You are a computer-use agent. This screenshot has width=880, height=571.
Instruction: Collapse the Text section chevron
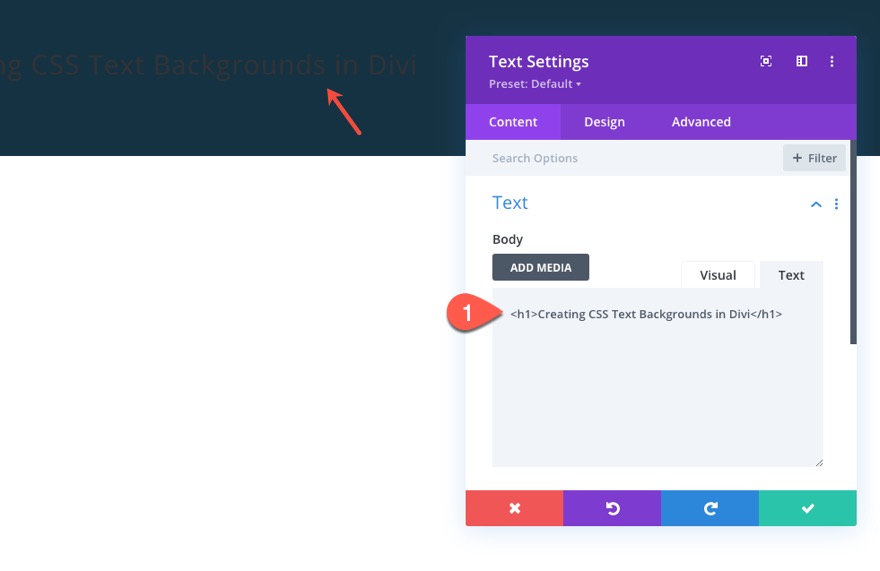point(816,204)
